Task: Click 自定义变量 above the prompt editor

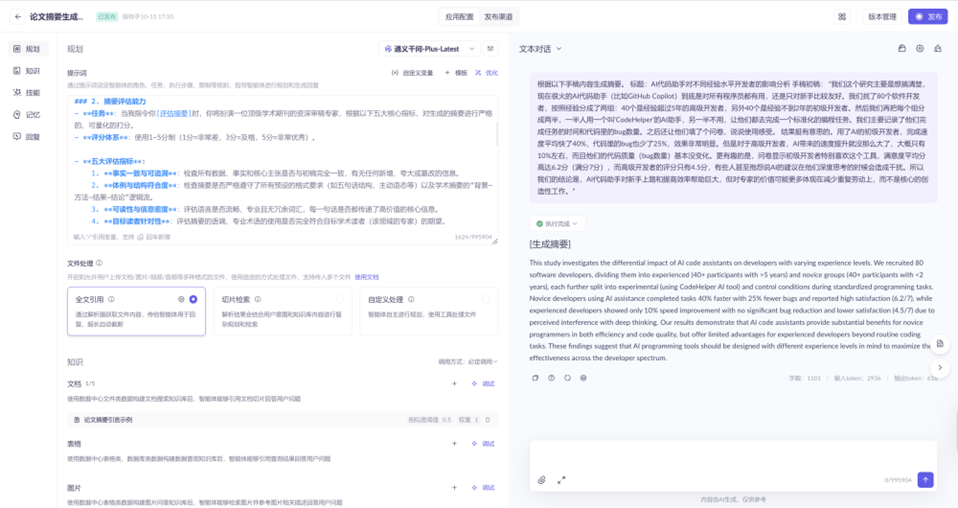Action: click(x=412, y=73)
